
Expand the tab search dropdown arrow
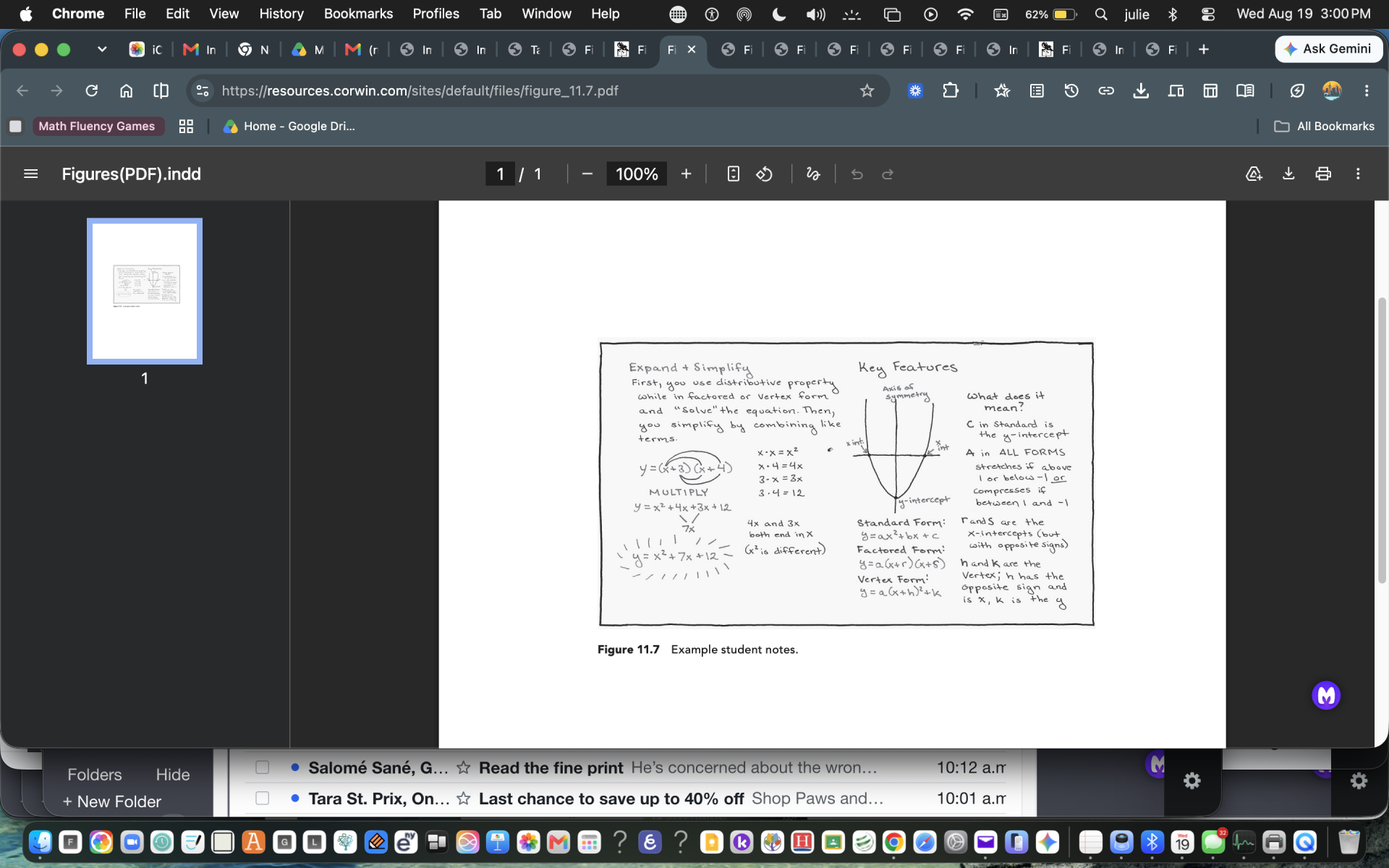102,49
